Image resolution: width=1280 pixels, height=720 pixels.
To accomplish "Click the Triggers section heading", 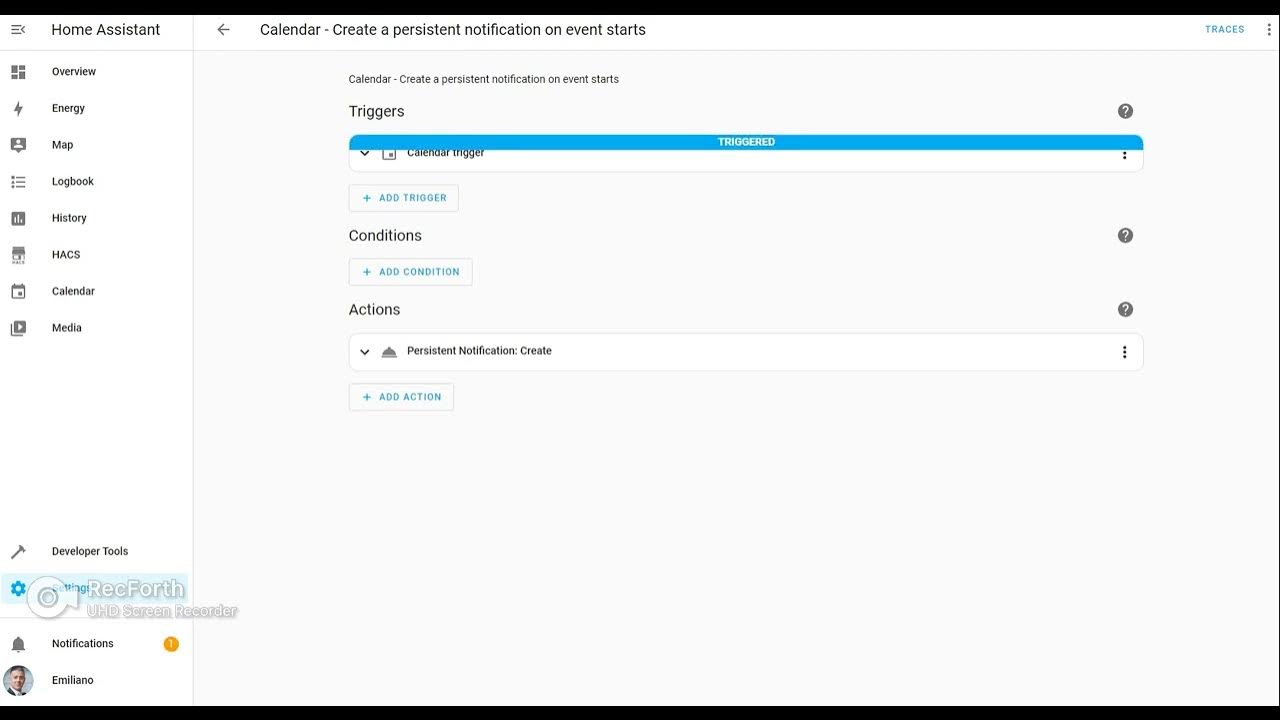I will [x=377, y=111].
